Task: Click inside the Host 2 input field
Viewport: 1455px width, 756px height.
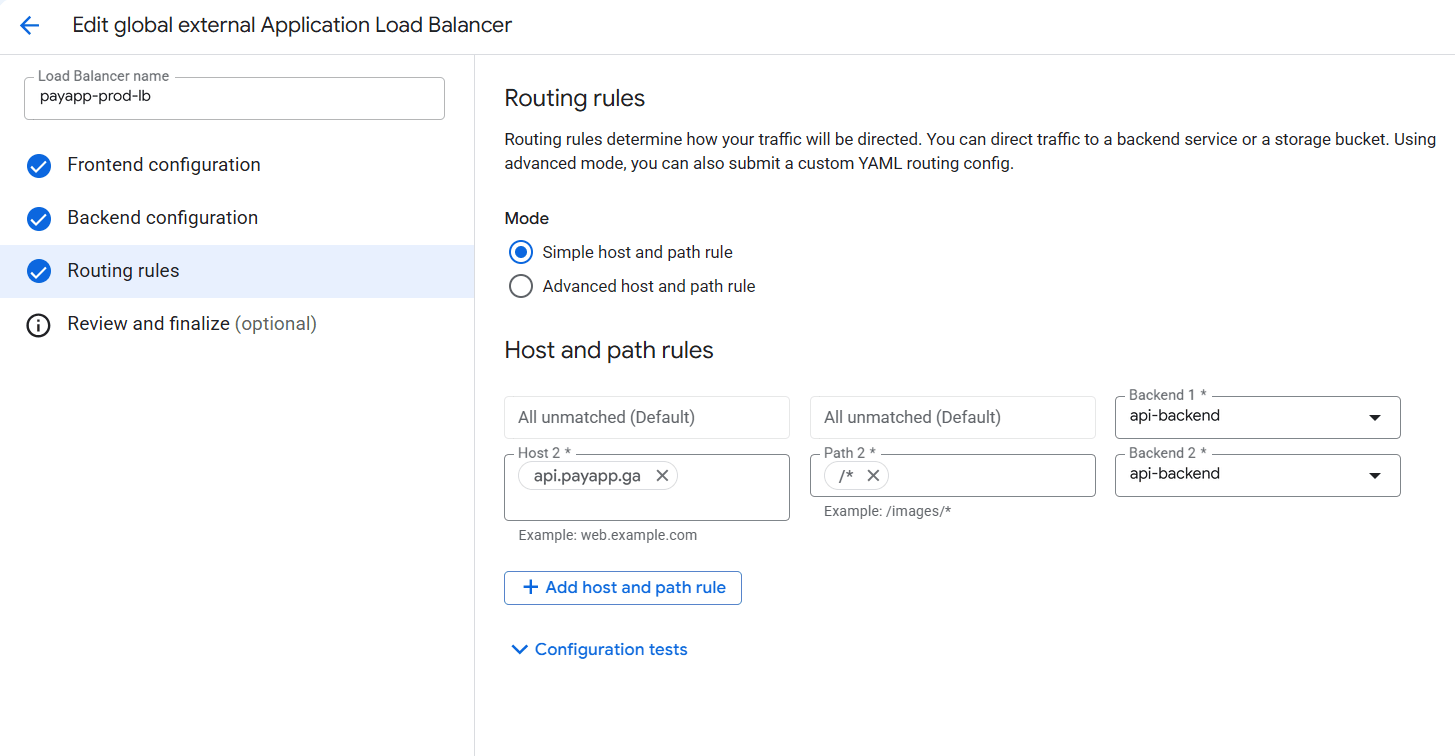Action: 647,488
